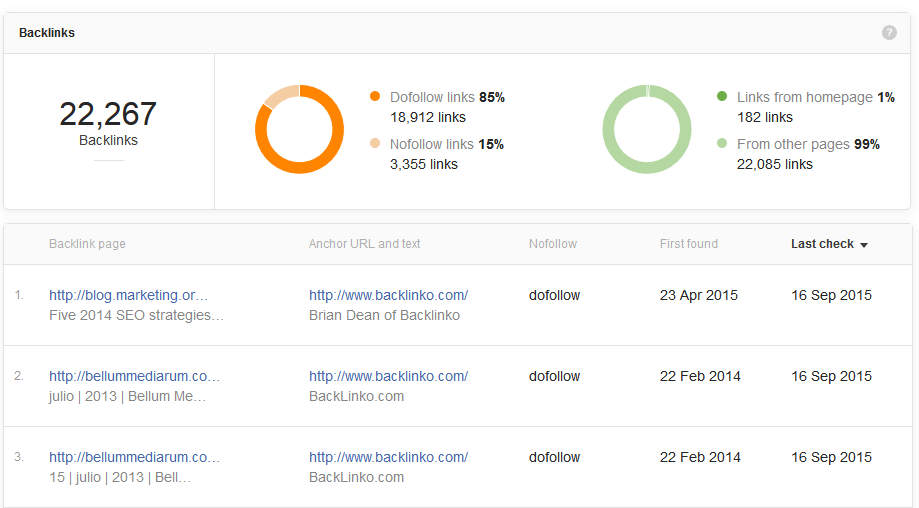Image resolution: width=919 pixels, height=508 pixels.
Task: Click the help question mark icon
Action: pos(889,33)
